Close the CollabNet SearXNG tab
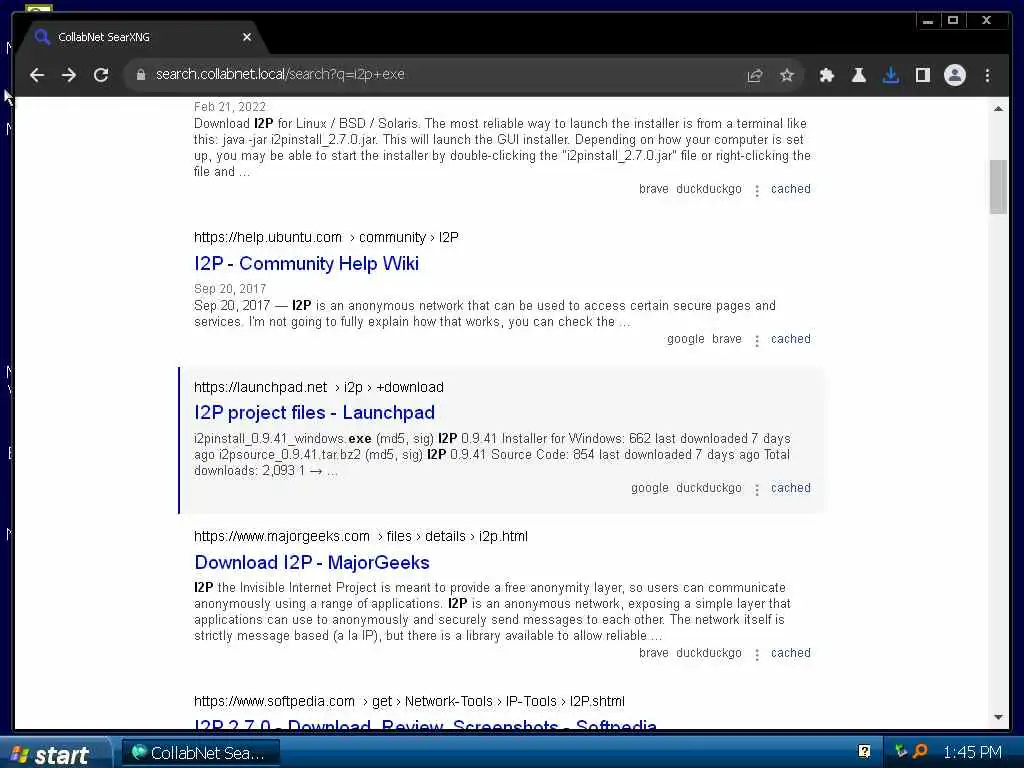The width and height of the screenshot is (1024, 768). click(x=247, y=37)
